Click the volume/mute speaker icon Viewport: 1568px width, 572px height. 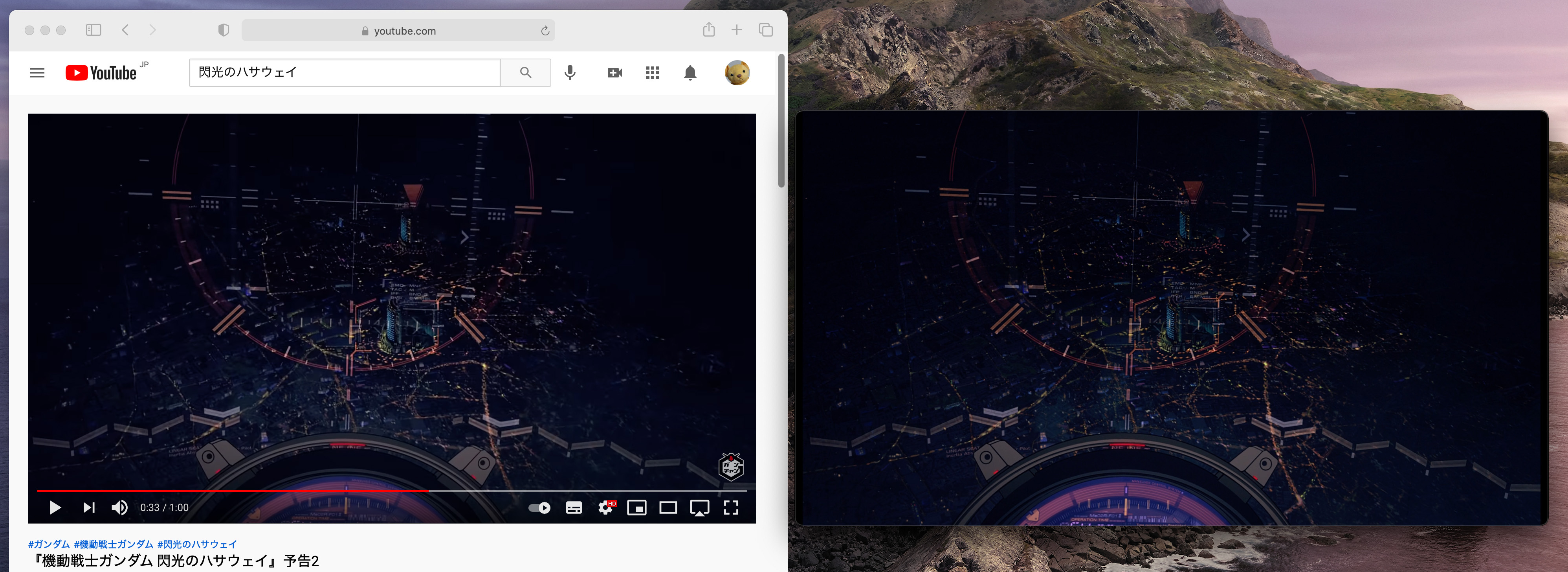(120, 510)
